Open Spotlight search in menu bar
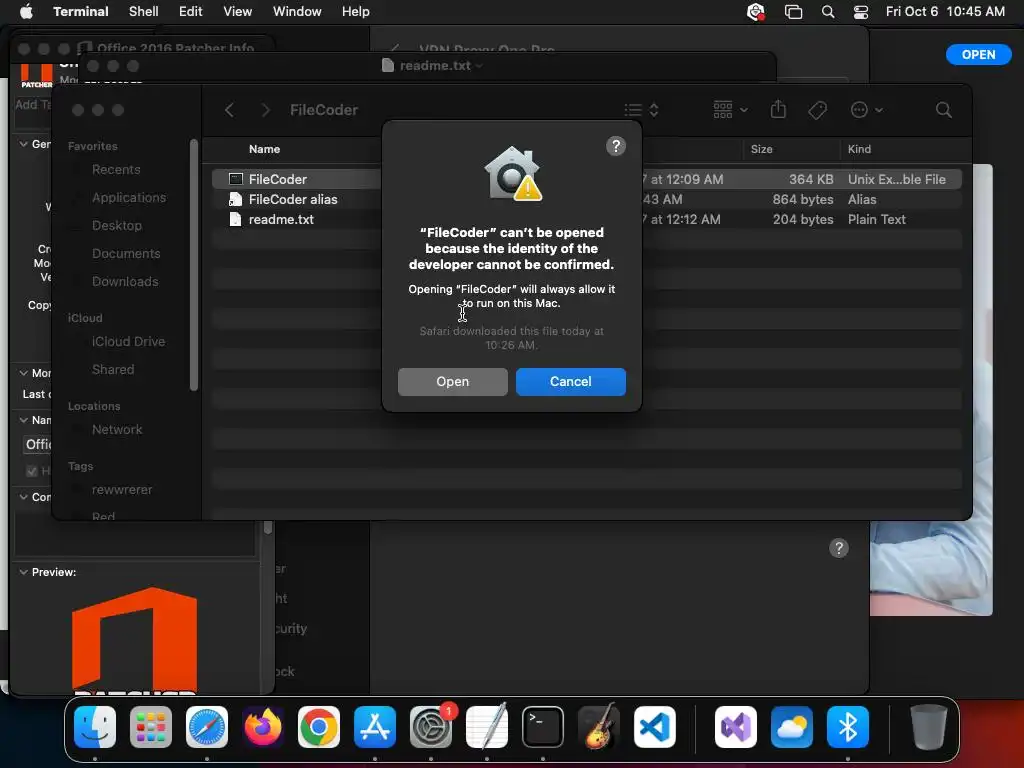 pyautogui.click(x=827, y=12)
